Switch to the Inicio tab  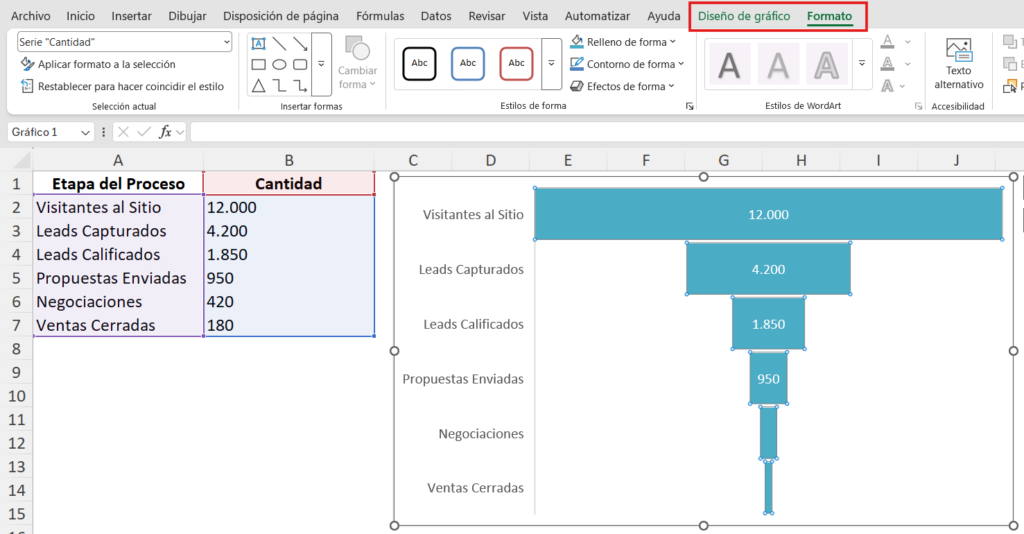tap(80, 16)
